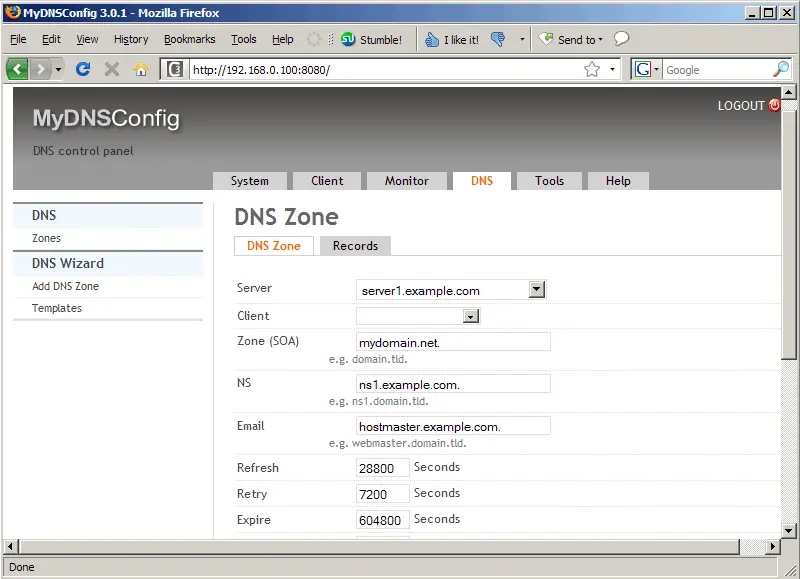Switch to the Help navigation tab

coord(618,181)
